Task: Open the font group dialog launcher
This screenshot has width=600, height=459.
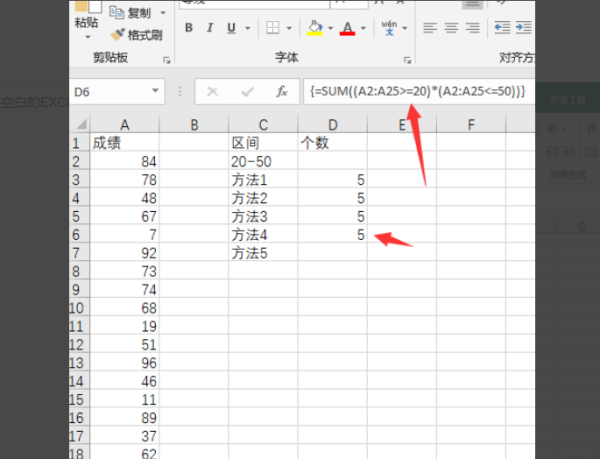Action: (407, 59)
